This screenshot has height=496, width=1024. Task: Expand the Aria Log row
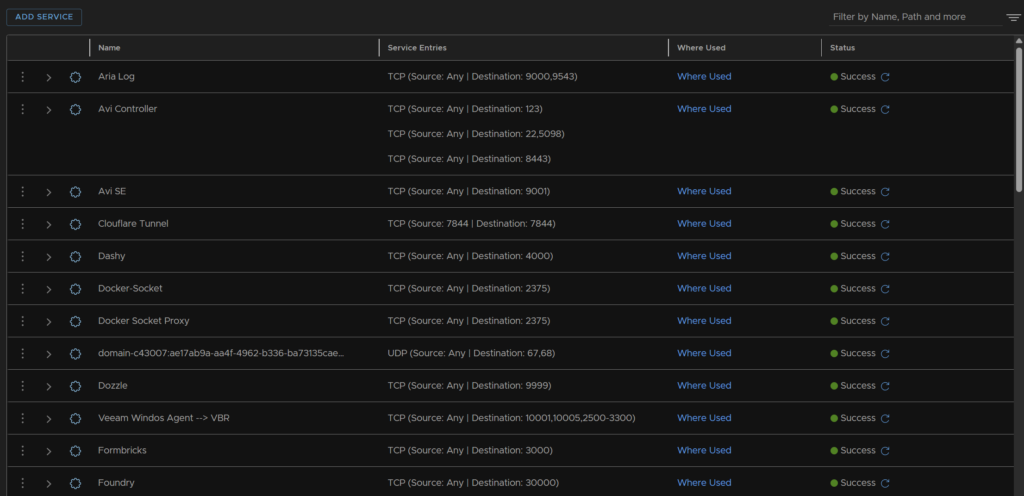tap(48, 77)
